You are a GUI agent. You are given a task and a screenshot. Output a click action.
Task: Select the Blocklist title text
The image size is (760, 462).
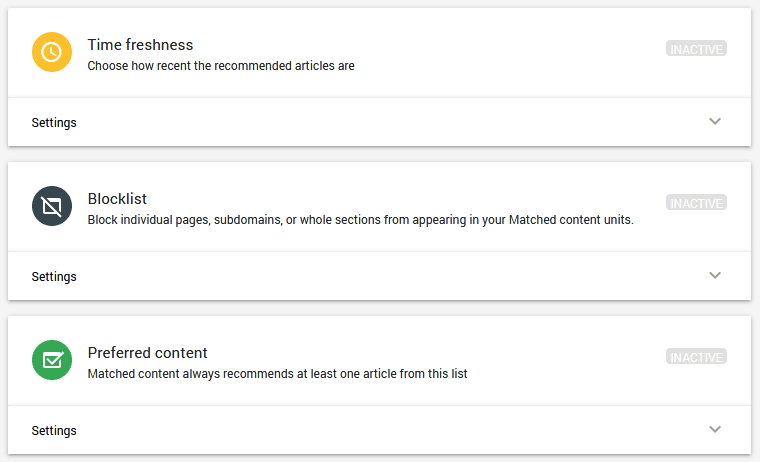(x=117, y=199)
